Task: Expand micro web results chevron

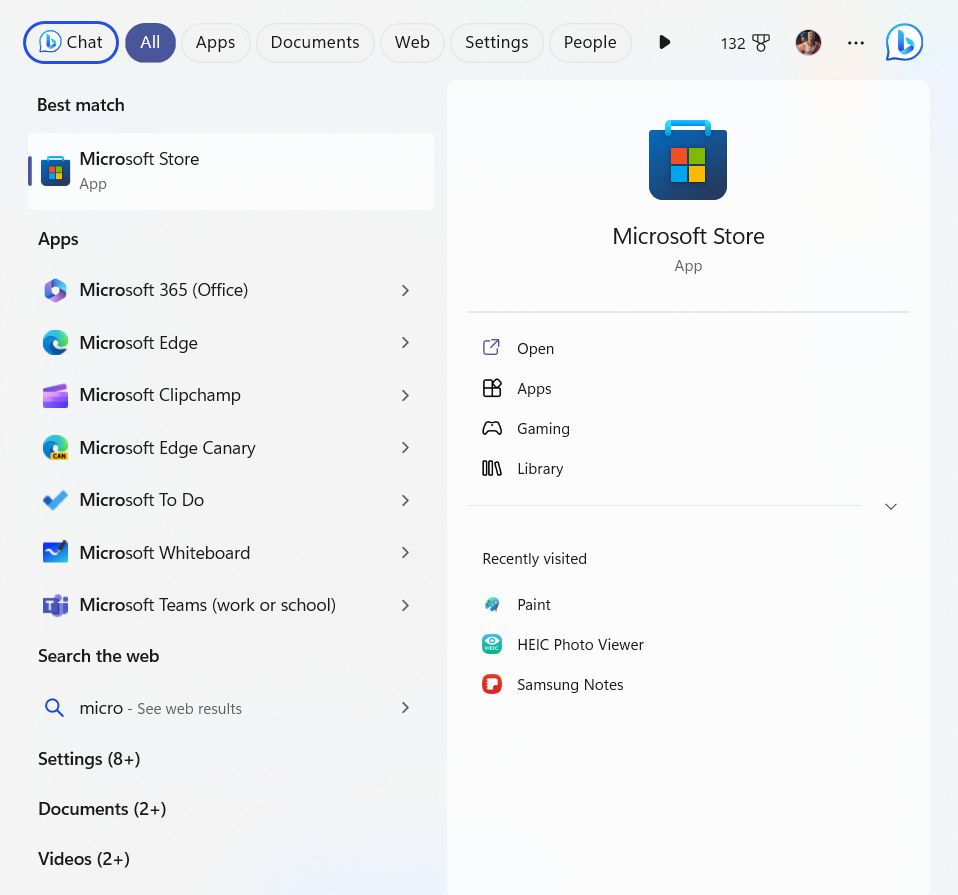Action: (405, 707)
